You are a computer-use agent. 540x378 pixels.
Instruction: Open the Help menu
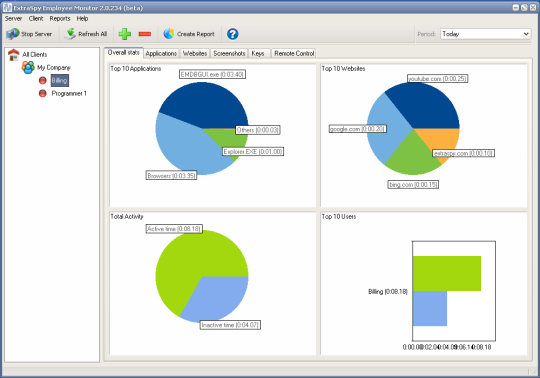82,19
